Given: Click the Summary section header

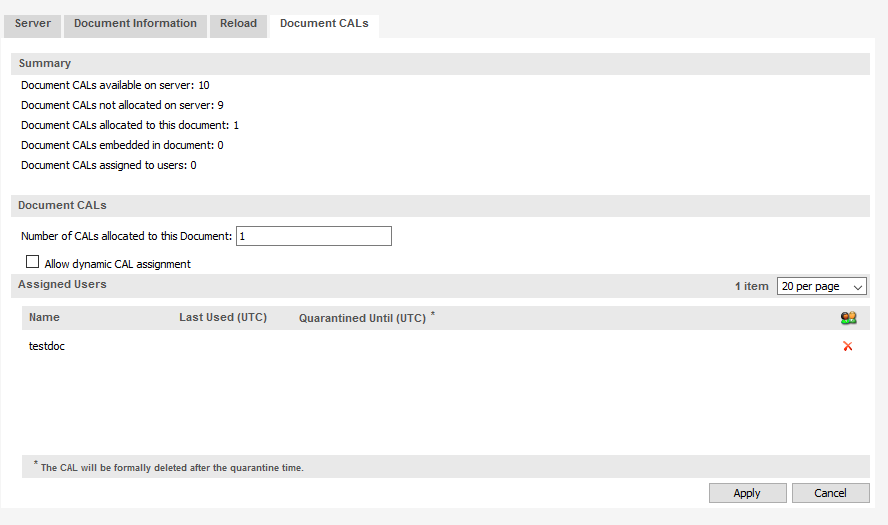Looking at the screenshot, I should [x=45, y=63].
